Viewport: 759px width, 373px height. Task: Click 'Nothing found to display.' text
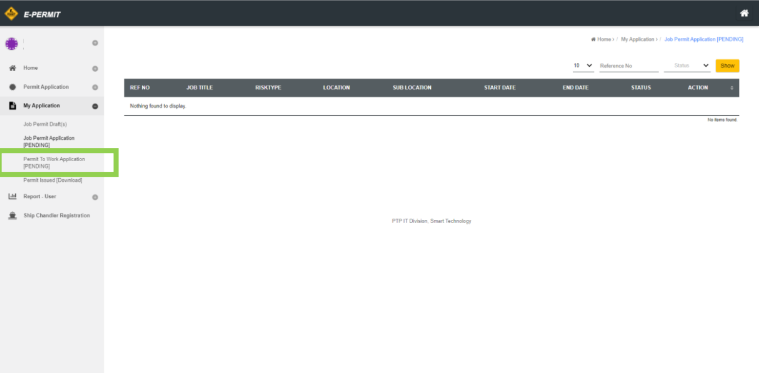tap(158, 106)
